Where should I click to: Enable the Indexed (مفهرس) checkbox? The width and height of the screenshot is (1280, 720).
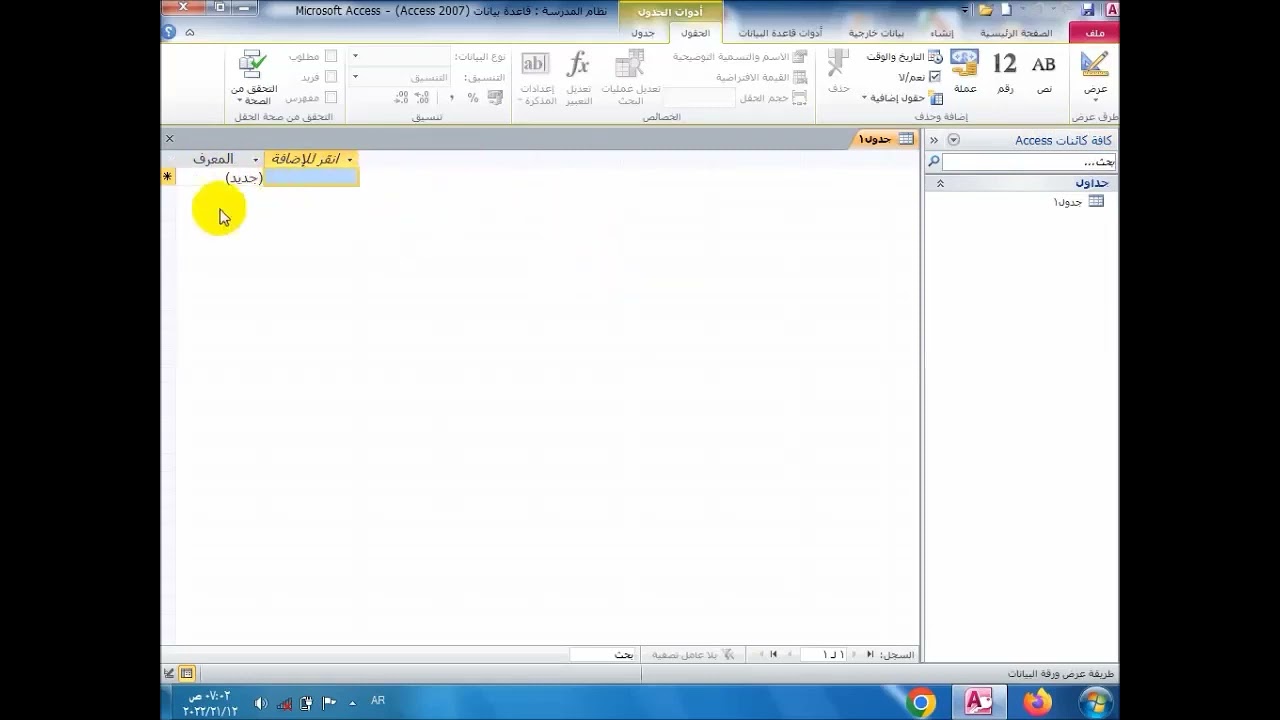pyautogui.click(x=330, y=98)
